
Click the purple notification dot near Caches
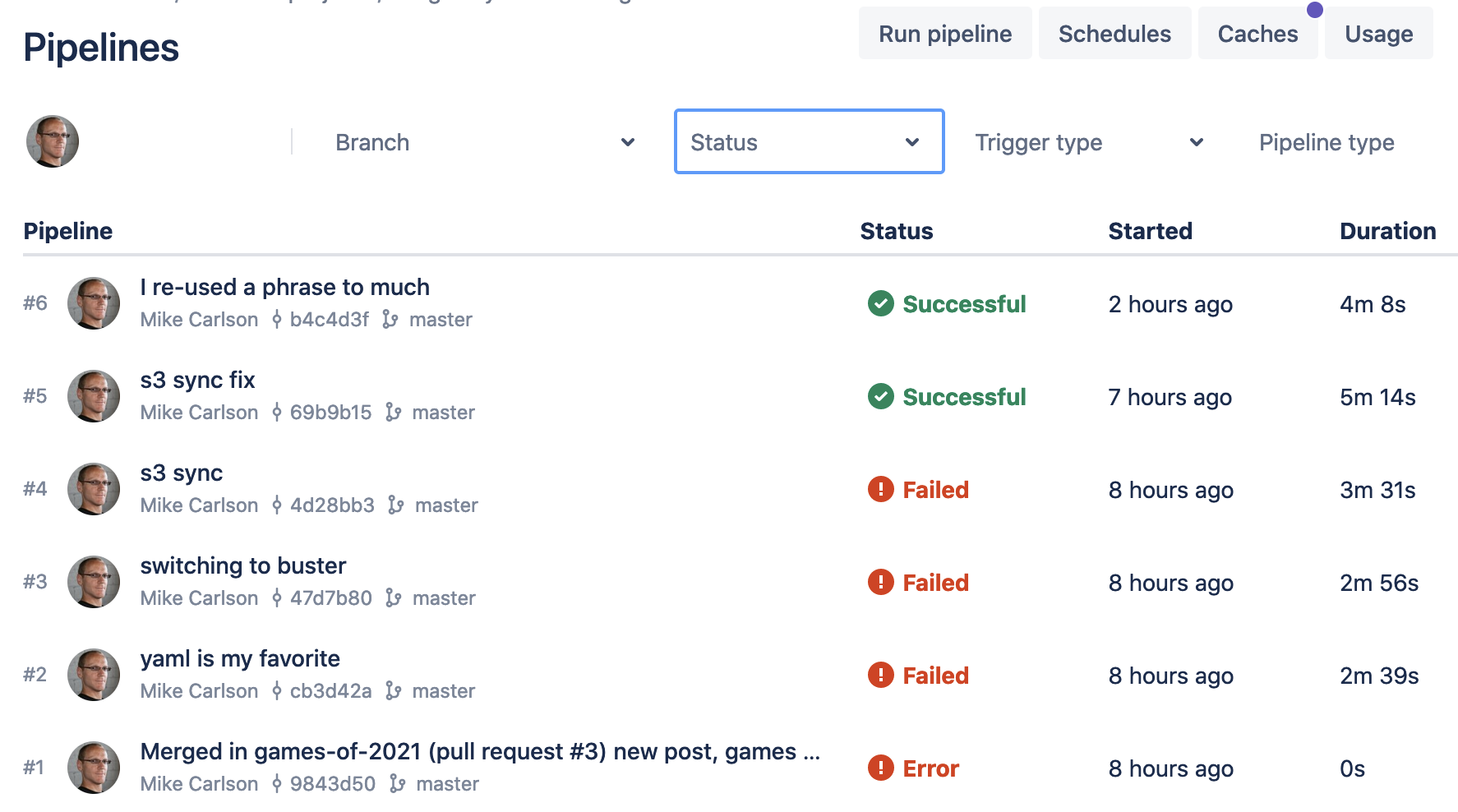(1315, 10)
